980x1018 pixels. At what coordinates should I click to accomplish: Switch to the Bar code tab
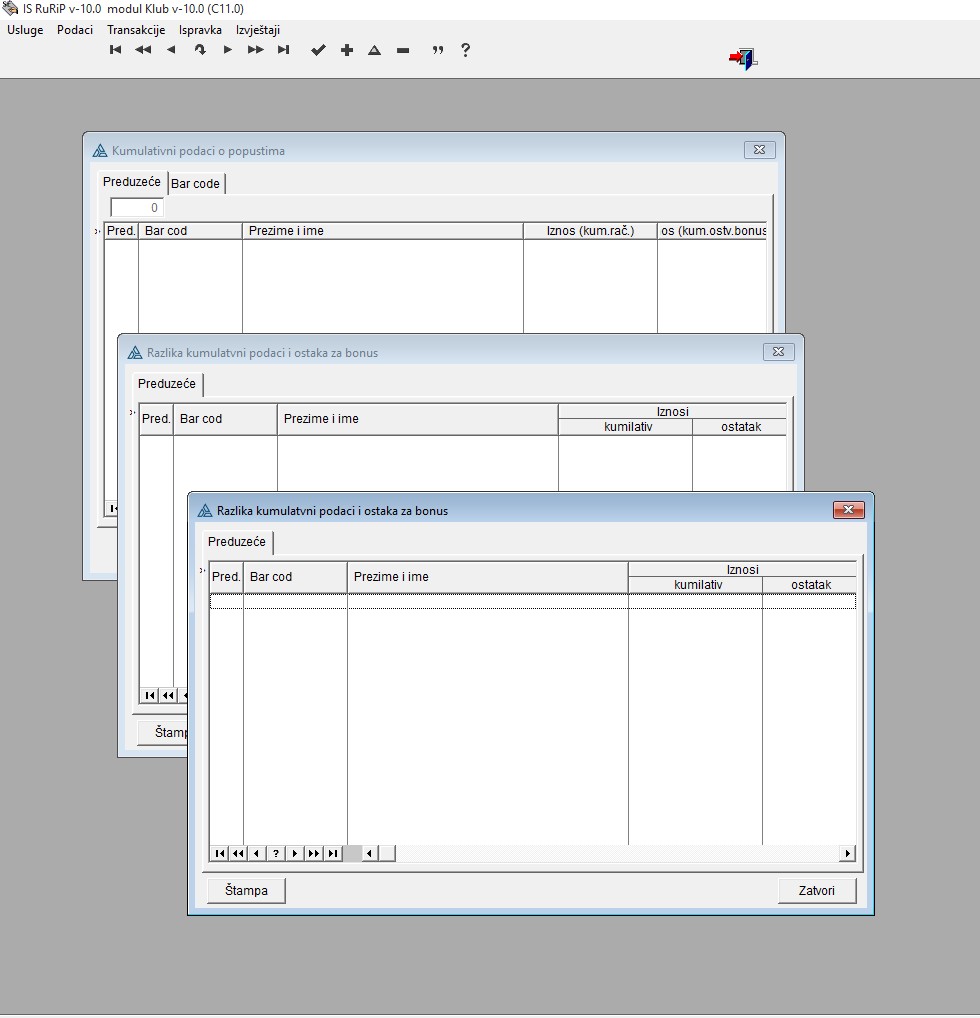pyautogui.click(x=196, y=184)
